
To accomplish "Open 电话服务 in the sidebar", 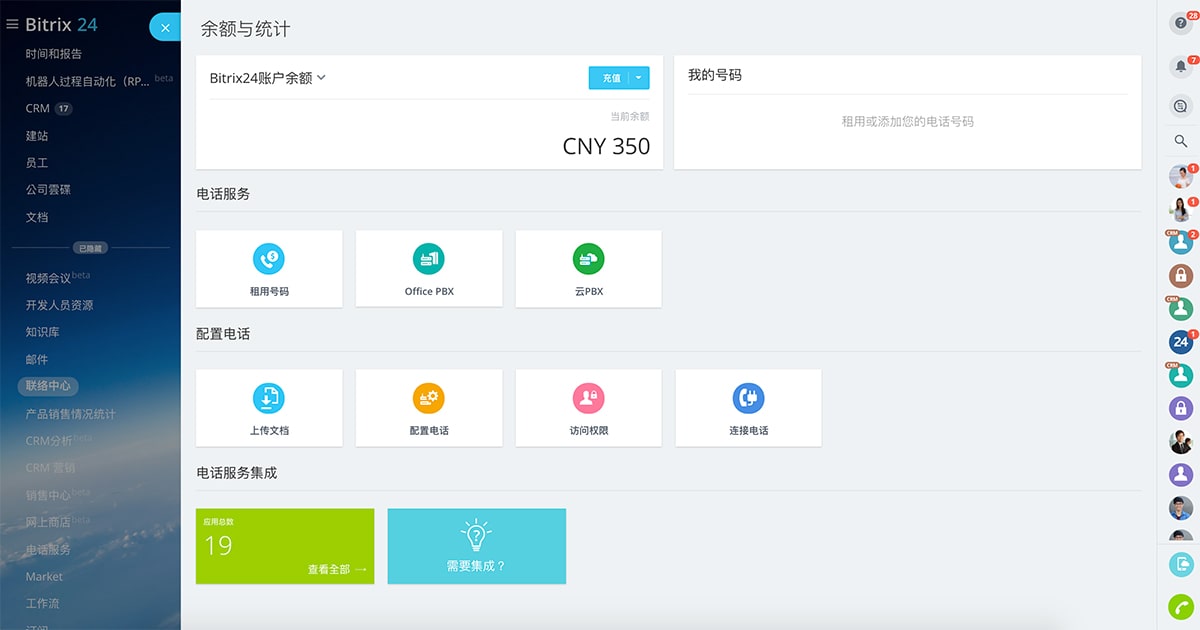I will (48, 549).
